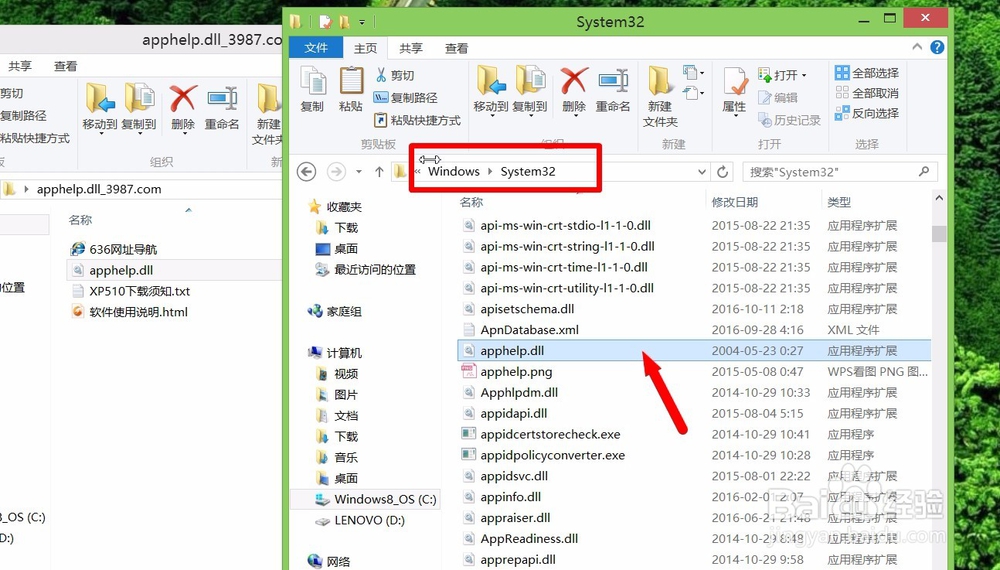The height and width of the screenshot is (570, 1000).
Task: Open address bar history dropdown arrow
Action: point(702,172)
